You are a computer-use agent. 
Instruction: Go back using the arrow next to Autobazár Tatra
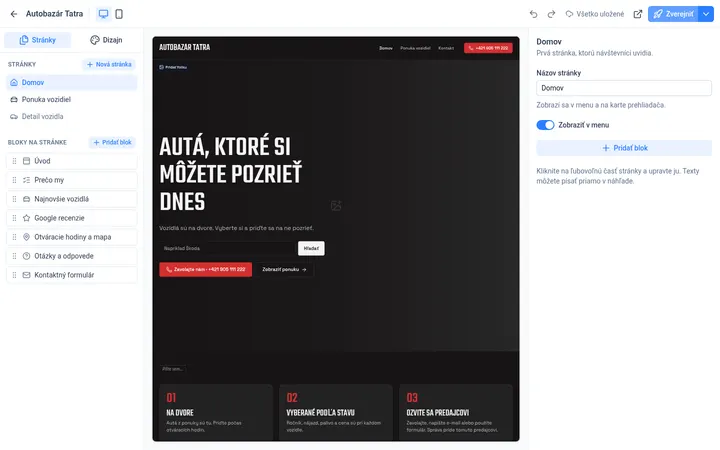(14, 14)
